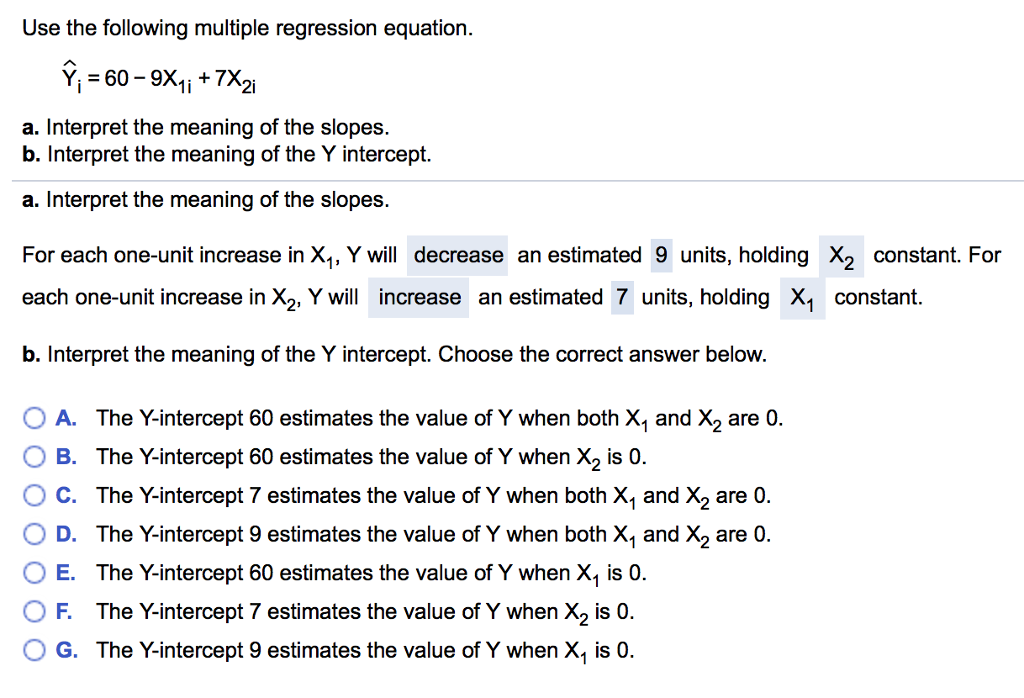
Task: Choose option B stating Y-intercept 60 when X2 is 0
Action: click(x=33, y=457)
